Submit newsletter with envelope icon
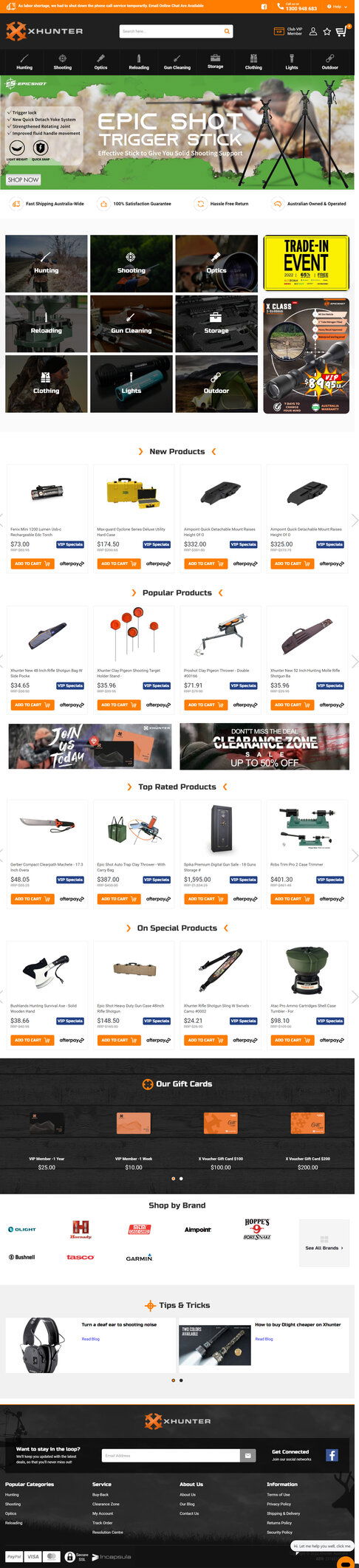The width and height of the screenshot is (359, 1568). 248,1455
